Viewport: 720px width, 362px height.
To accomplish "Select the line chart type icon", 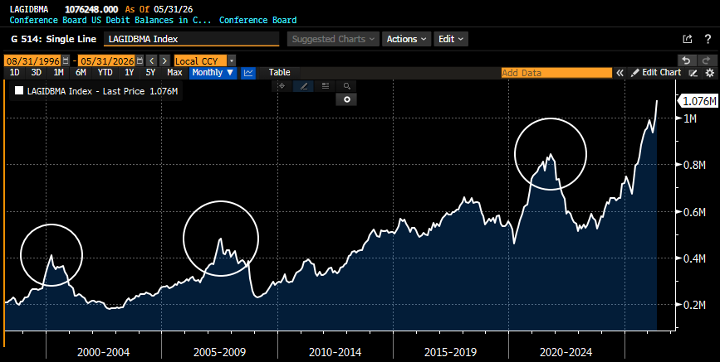I will click(248, 73).
